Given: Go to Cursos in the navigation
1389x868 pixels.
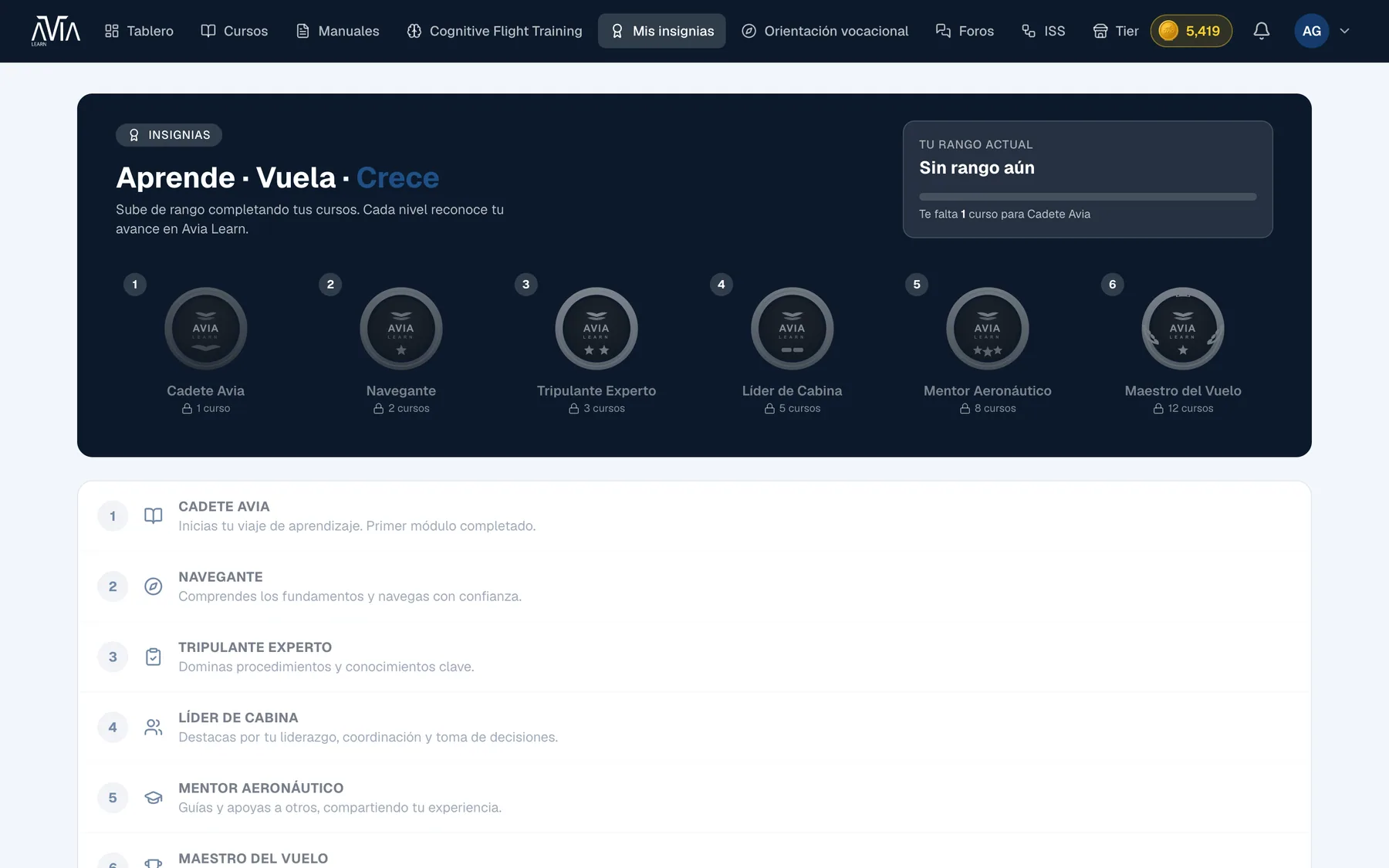Looking at the screenshot, I should (235, 31).
